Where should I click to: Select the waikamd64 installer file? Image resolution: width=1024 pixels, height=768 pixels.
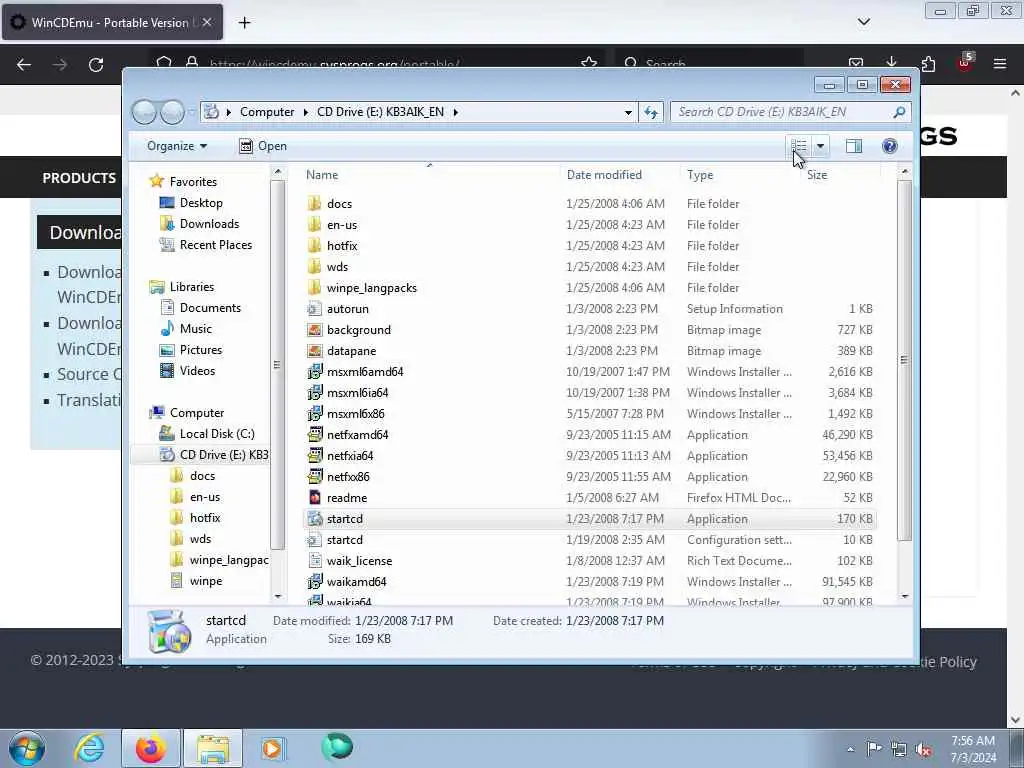pos(591,582)
